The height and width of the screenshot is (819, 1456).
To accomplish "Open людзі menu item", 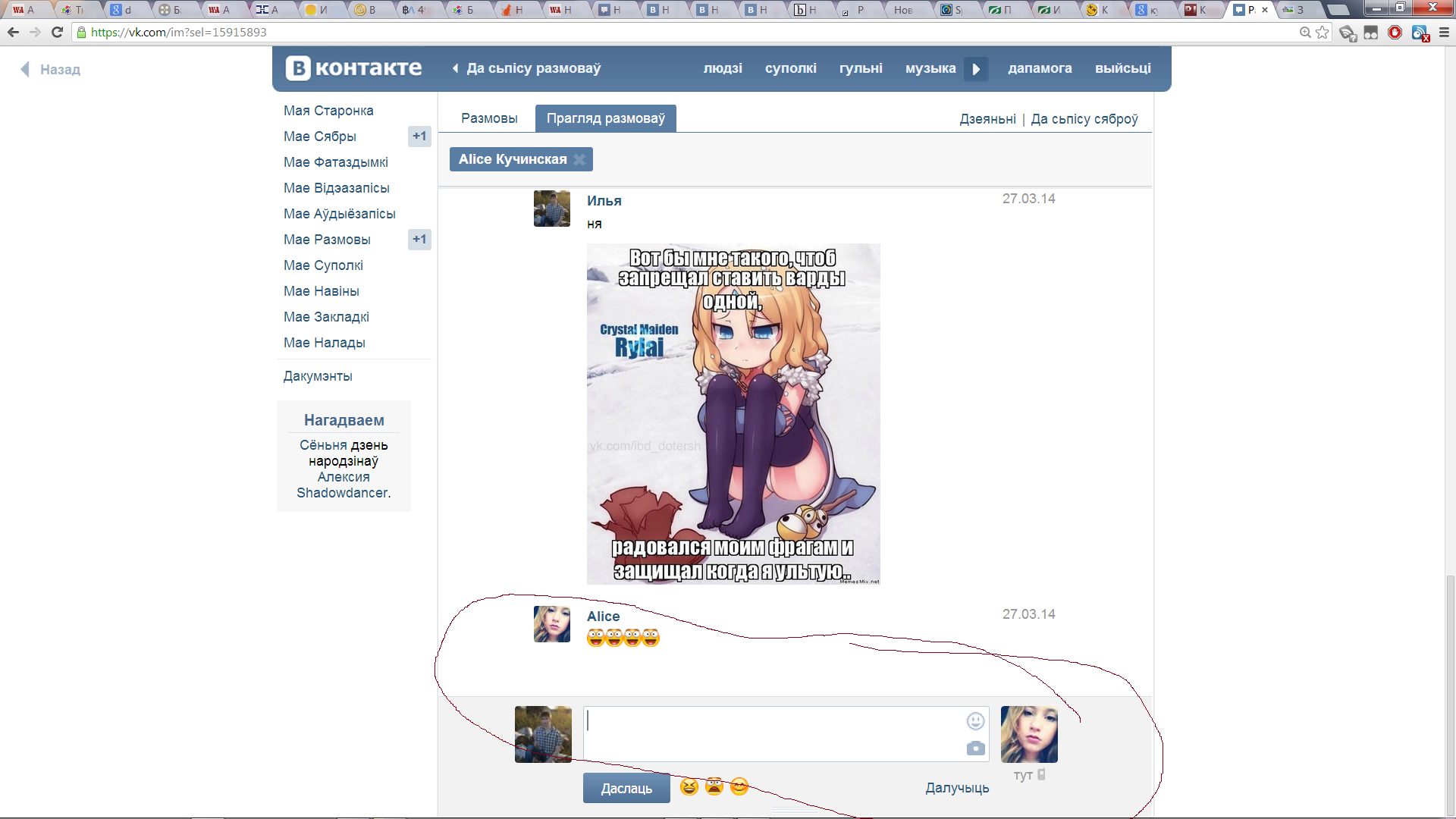I will coord(723,68).
